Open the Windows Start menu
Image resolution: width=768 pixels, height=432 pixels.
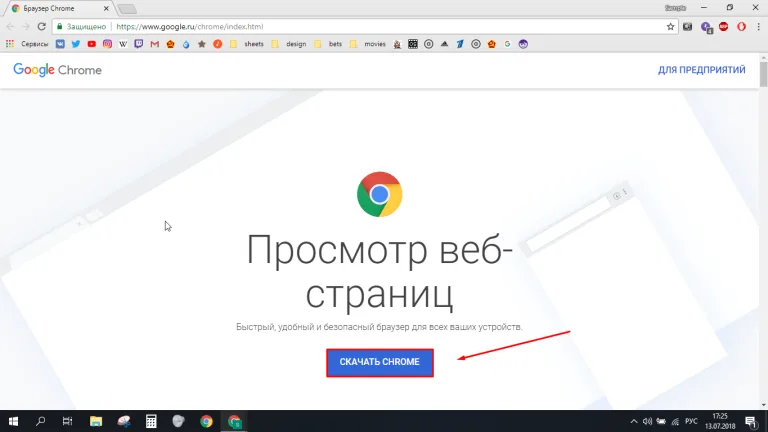(13, 421)
